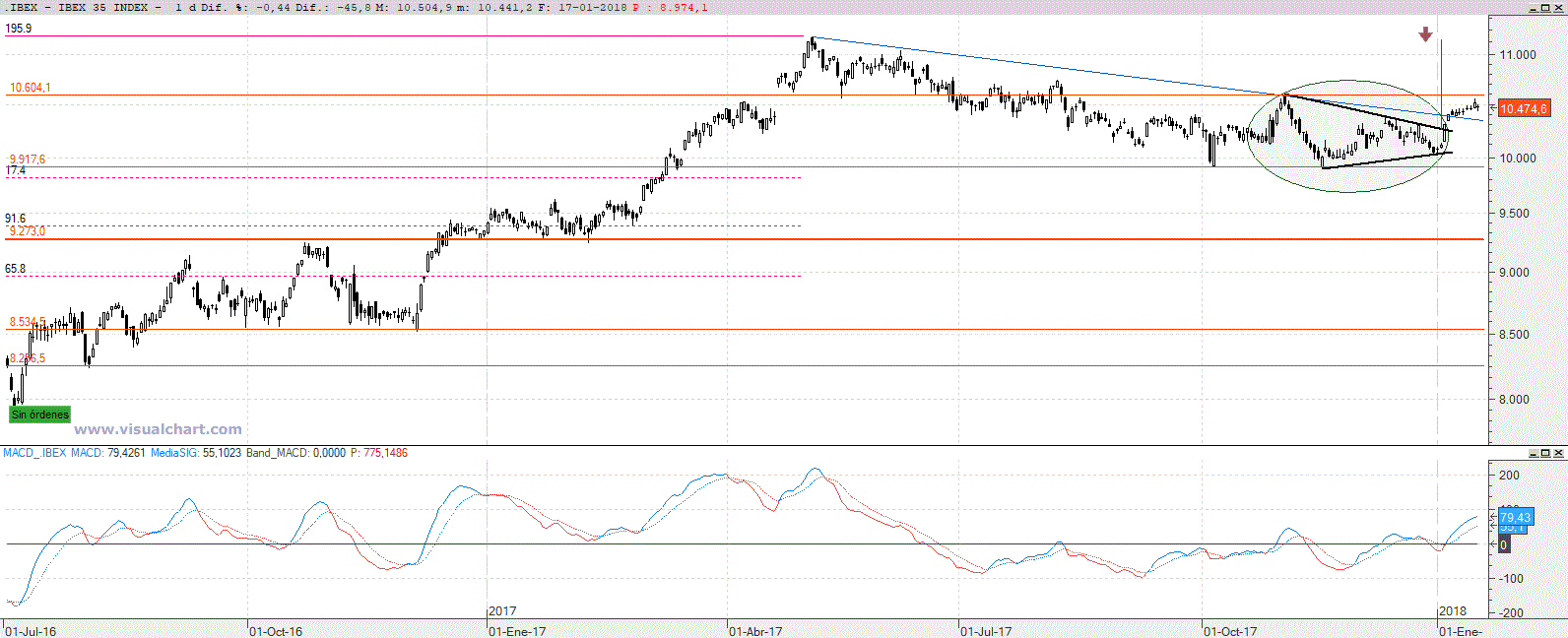This screenshot has width=1568, height=638.
Task: Click the 'MediaSIG: 55,1023' reading
Action: 195,453
